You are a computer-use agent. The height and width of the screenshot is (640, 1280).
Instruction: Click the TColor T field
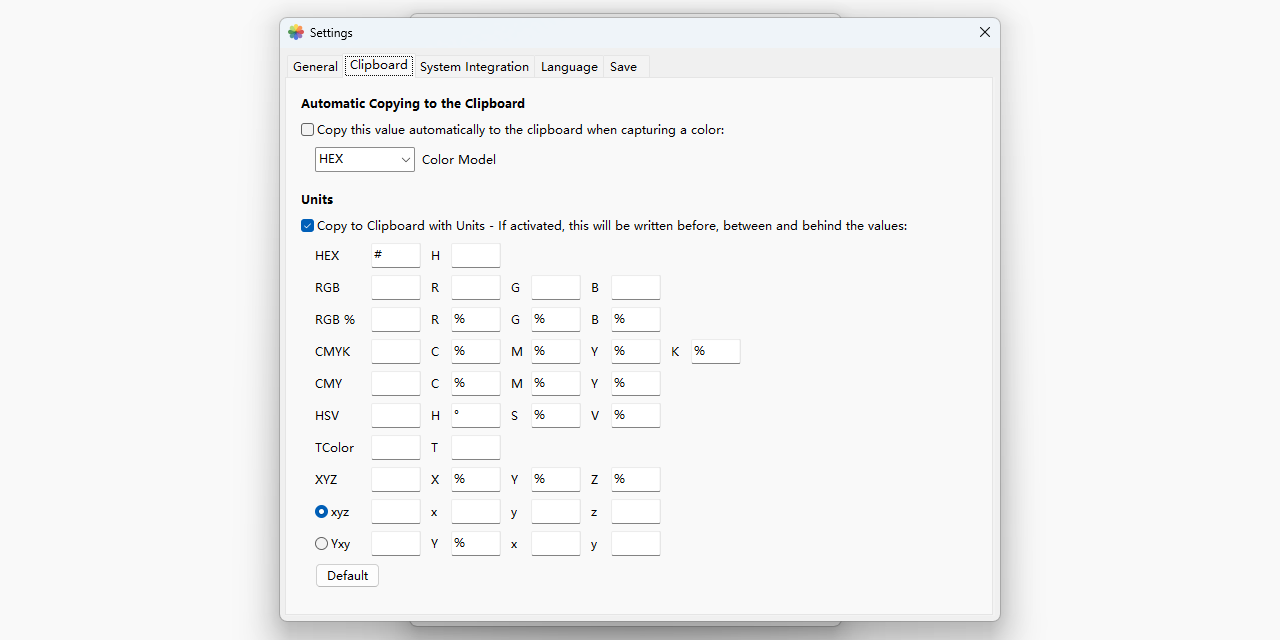[x=476, y=448]
